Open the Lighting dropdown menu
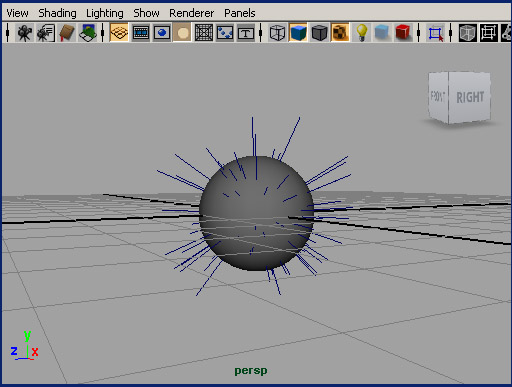The image size is (512, 387). (x=105, y=13)
